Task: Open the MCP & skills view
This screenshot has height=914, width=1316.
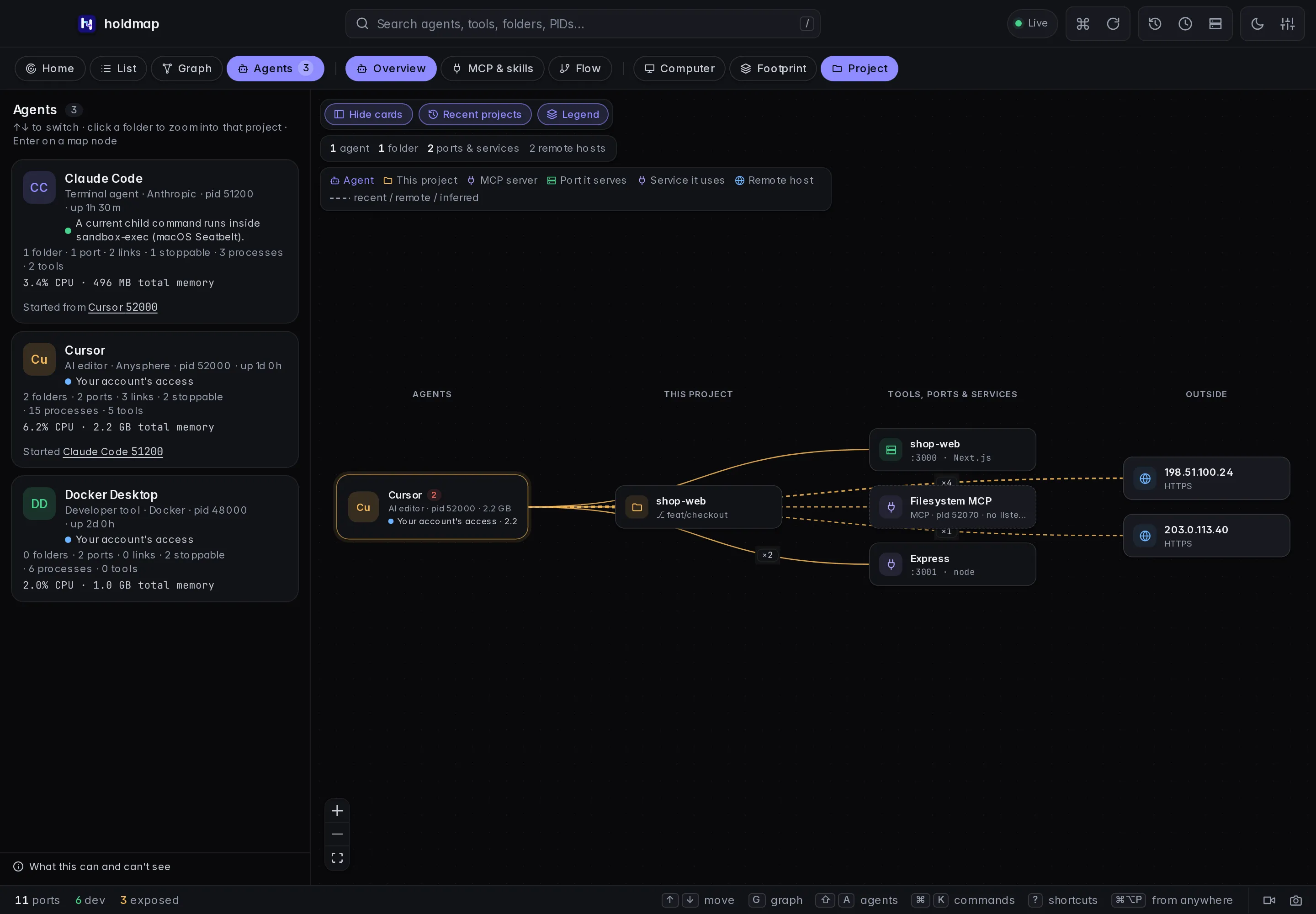Action: pyautogui.click(x=492, y=68)
